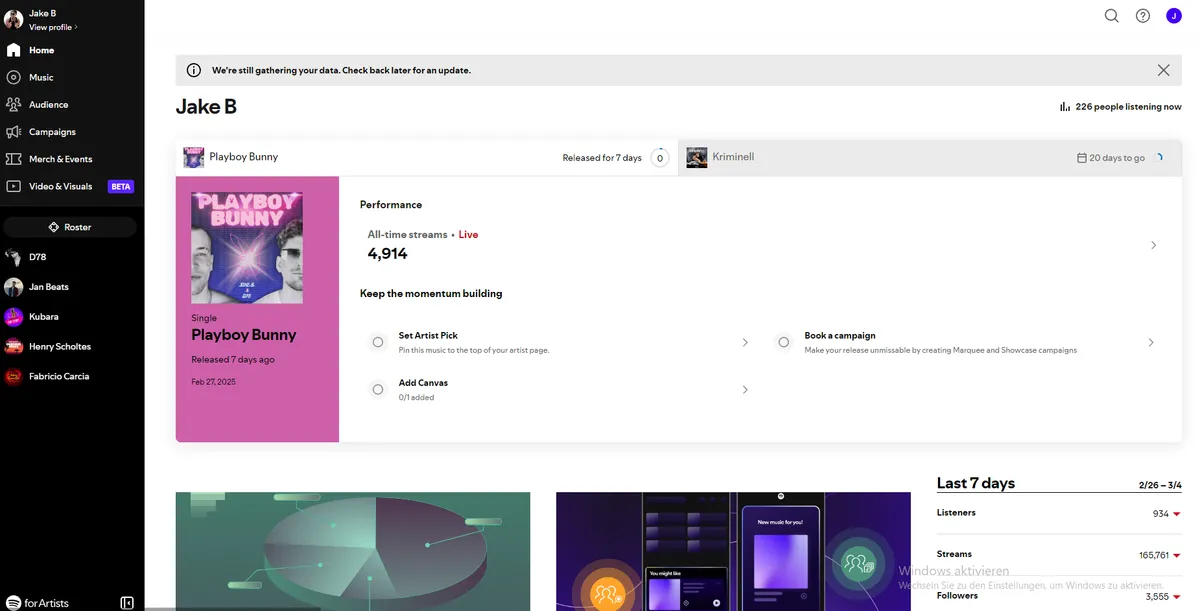This screenshot has height=611, width=1200.
Task: Click Jake B profile picture in sidebar
Action: [x=13, y=19]
